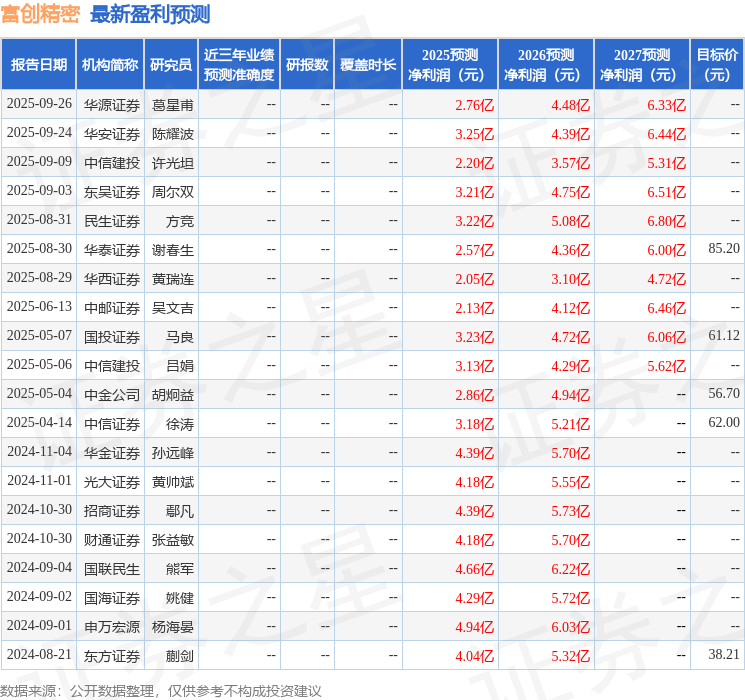Click the 华西证券 institution cell
Viewport: 745px width, 700px height.
coord(112,278)
